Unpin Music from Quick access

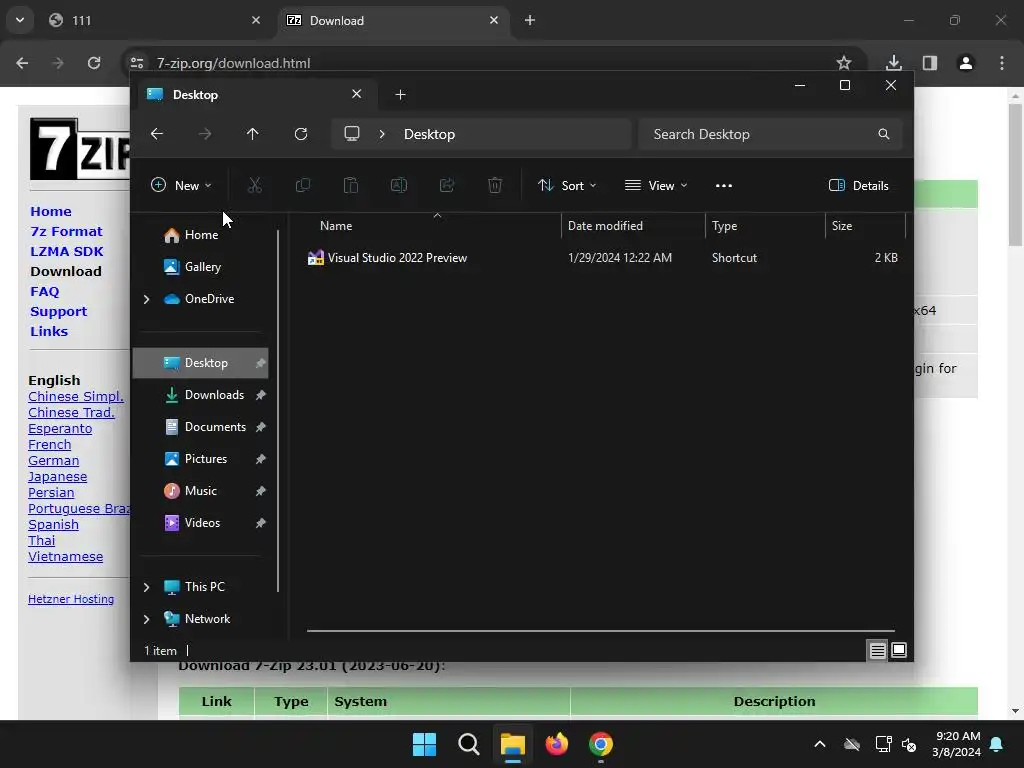(261, 491)
